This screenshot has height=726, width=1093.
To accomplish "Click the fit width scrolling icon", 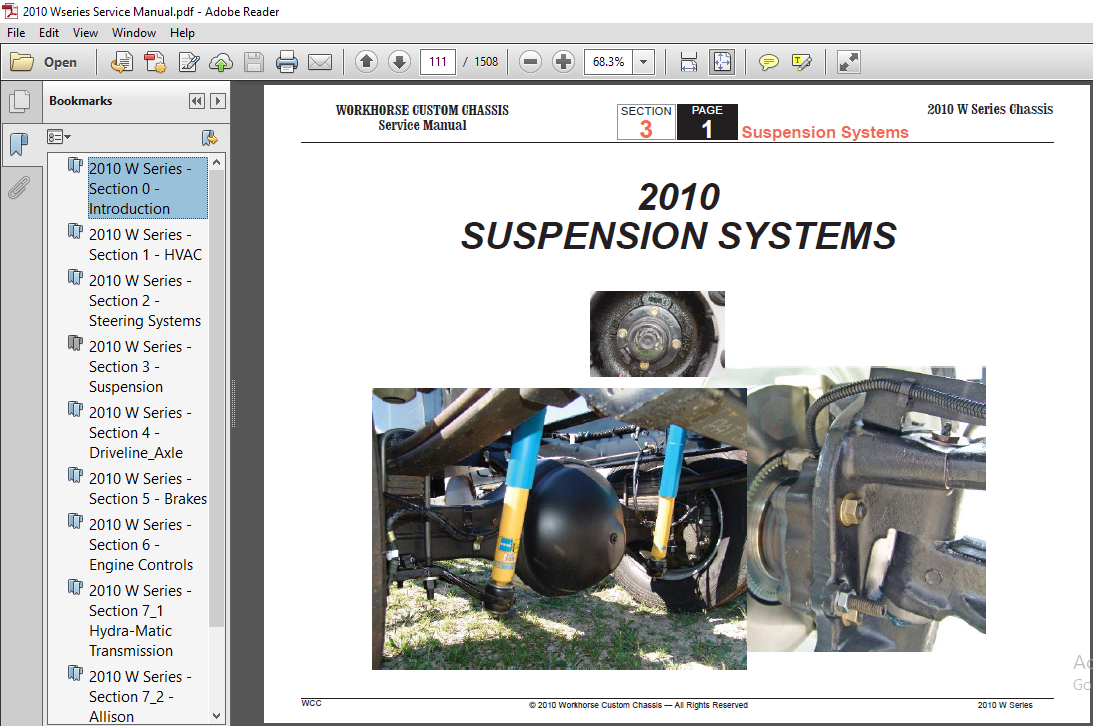I will (689, 62).
